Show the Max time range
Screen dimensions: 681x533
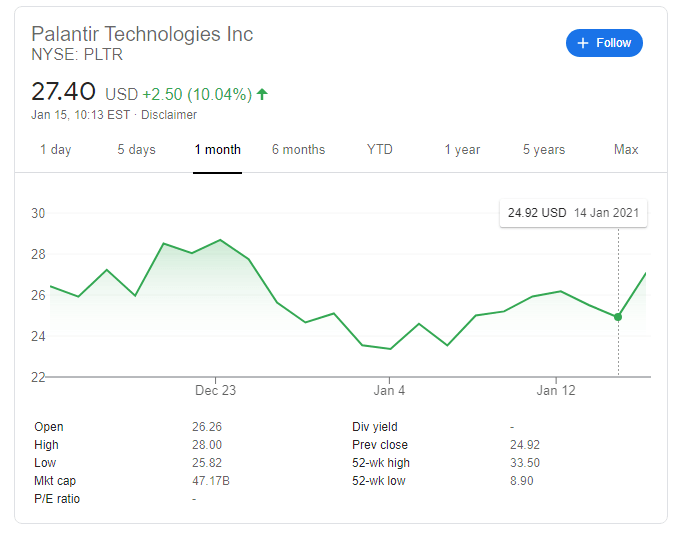point(626,150)
